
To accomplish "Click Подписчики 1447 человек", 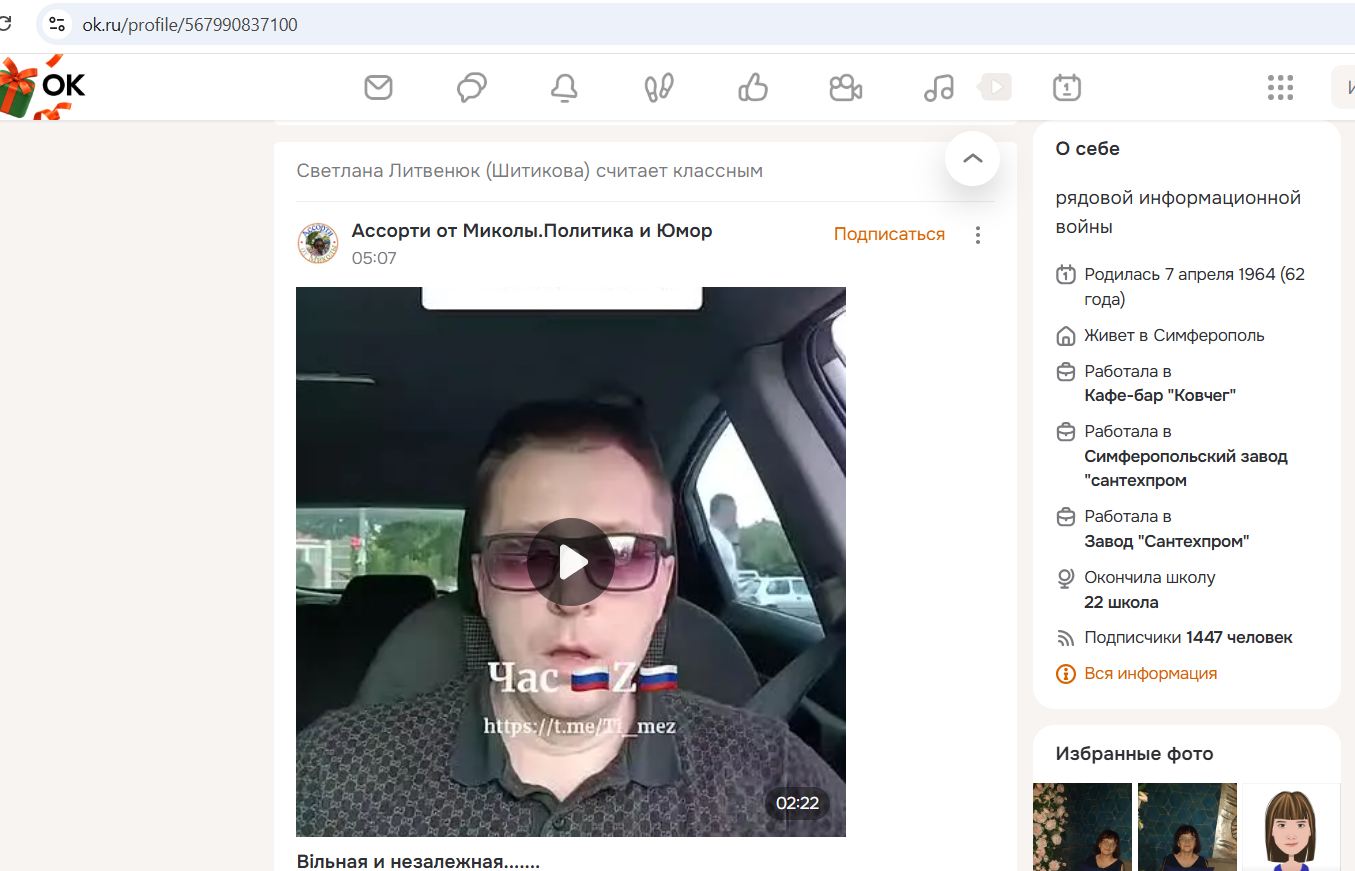I will coord(1188,637).
